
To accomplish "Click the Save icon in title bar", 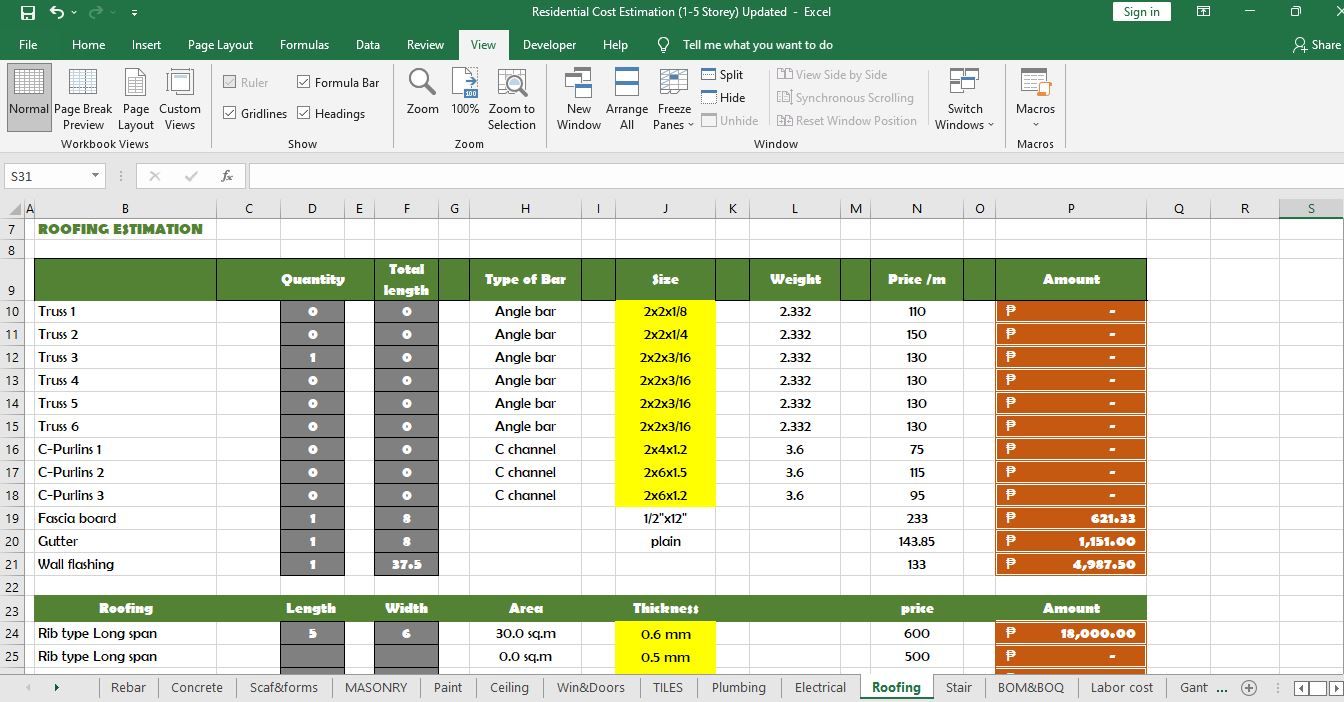I will 27,12.
